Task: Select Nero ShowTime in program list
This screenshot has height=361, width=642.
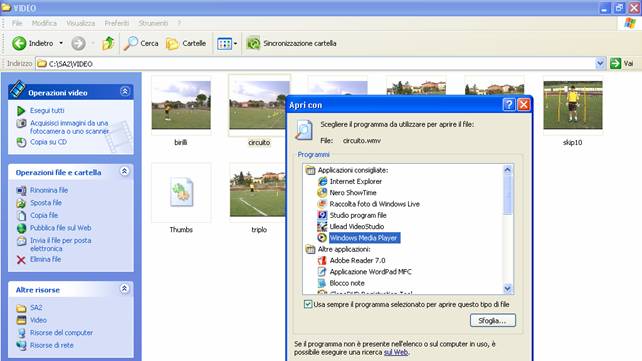Action: pyautogui.click(x=353, y=193)
